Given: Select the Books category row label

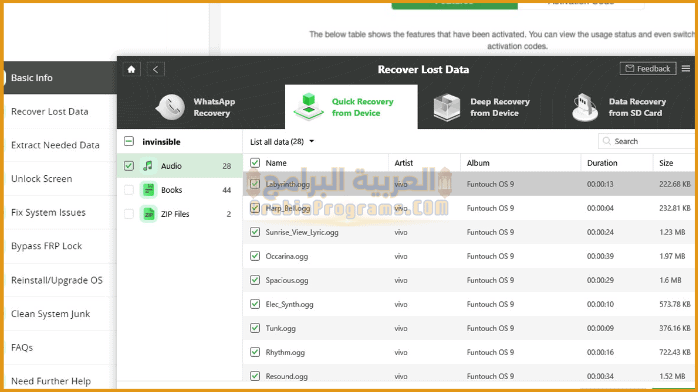Looking at the screenshot, I should (x=171, y=190).
